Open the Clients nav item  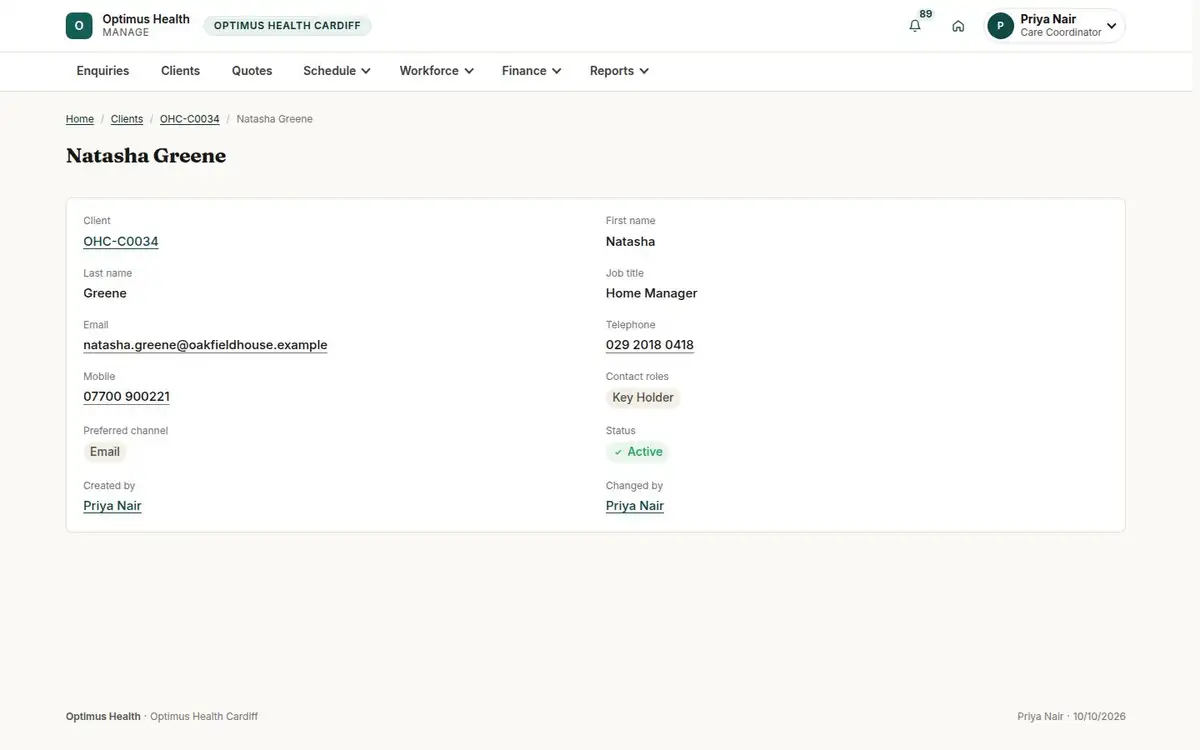tap(181, 71)
